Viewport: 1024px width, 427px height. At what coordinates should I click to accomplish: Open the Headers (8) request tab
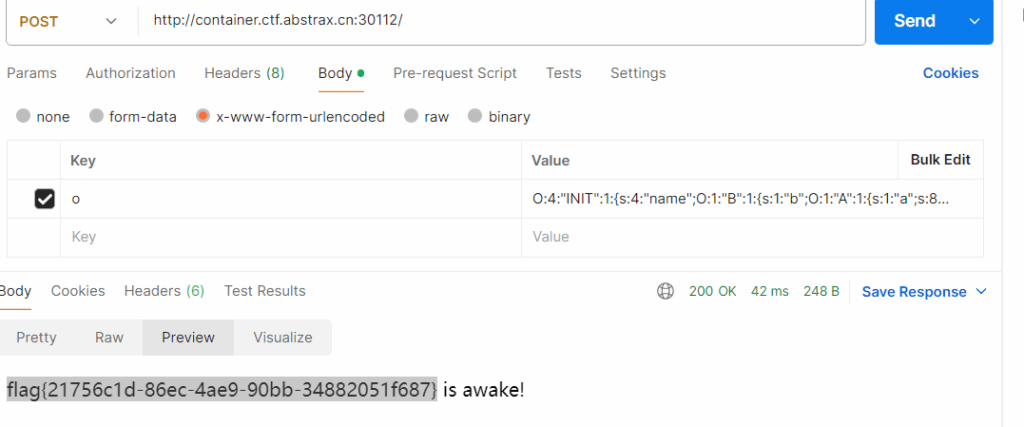click(244, 73)
